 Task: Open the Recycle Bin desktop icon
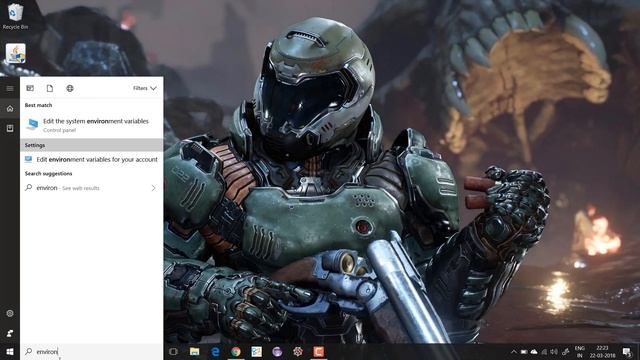[x=15, y=16]
